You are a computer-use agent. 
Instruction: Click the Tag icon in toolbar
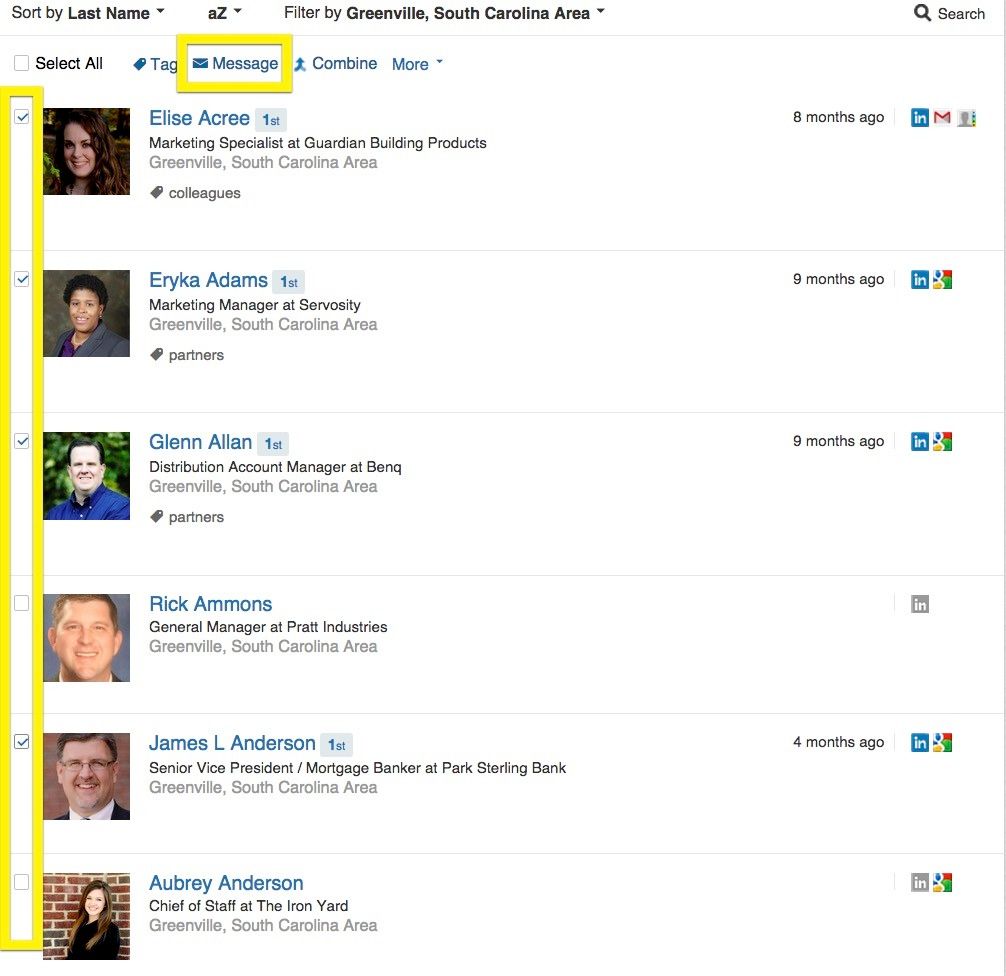coord(140,64)
